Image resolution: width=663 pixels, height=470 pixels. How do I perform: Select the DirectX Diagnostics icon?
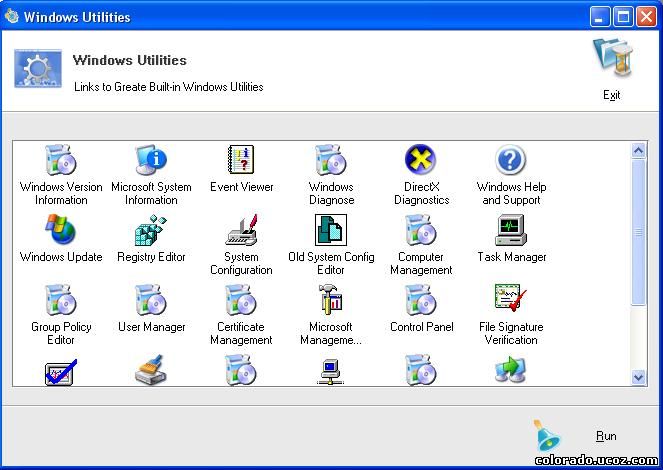420,160
